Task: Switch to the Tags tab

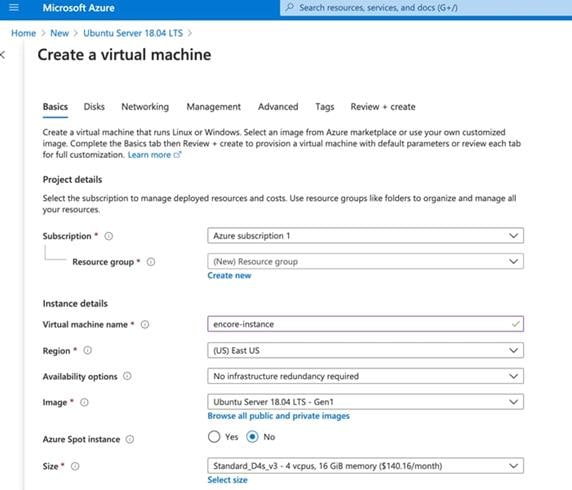Action: [325, 107]
